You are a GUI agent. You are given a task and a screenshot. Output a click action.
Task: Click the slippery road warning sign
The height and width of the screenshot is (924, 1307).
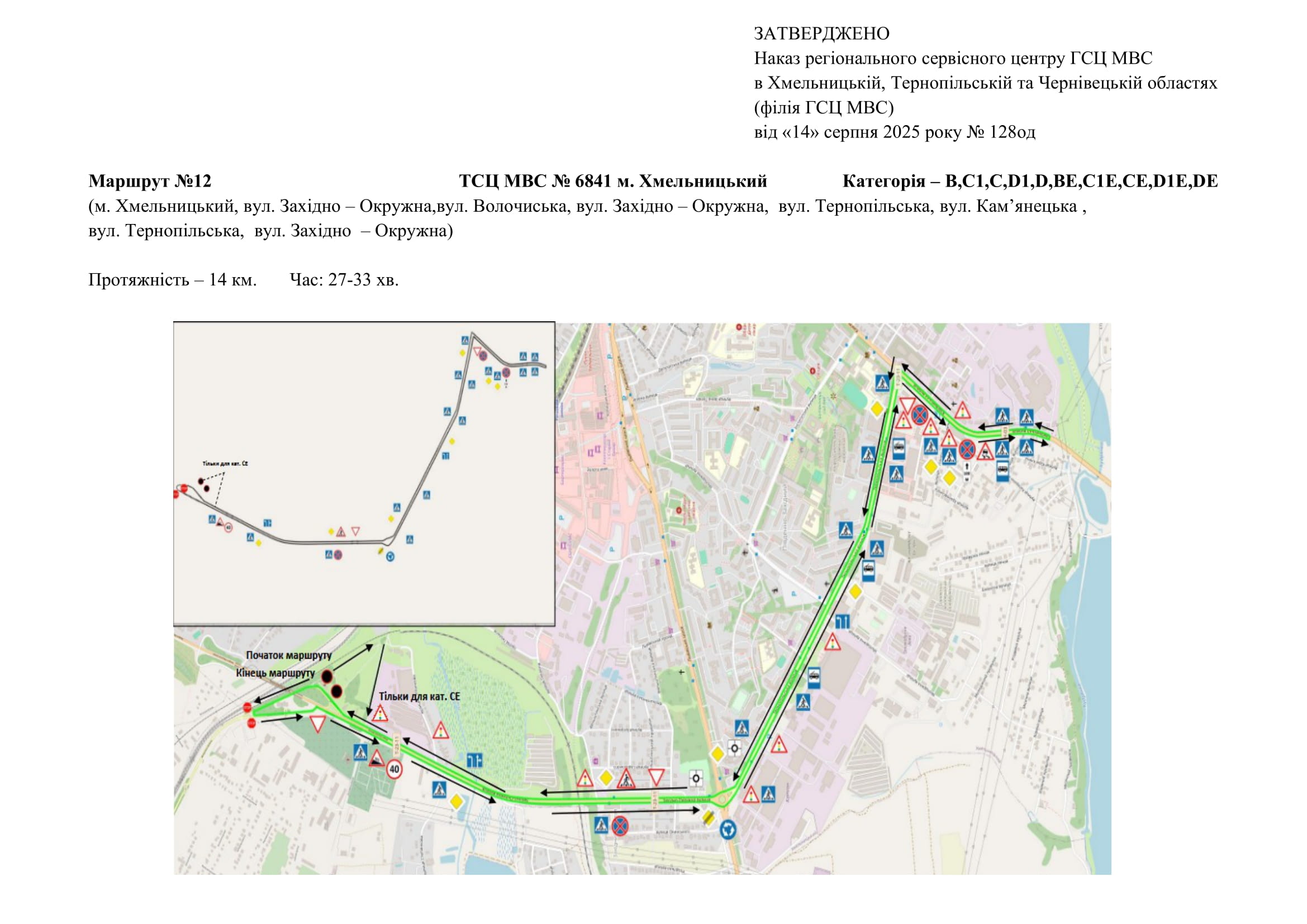[985, 452]
